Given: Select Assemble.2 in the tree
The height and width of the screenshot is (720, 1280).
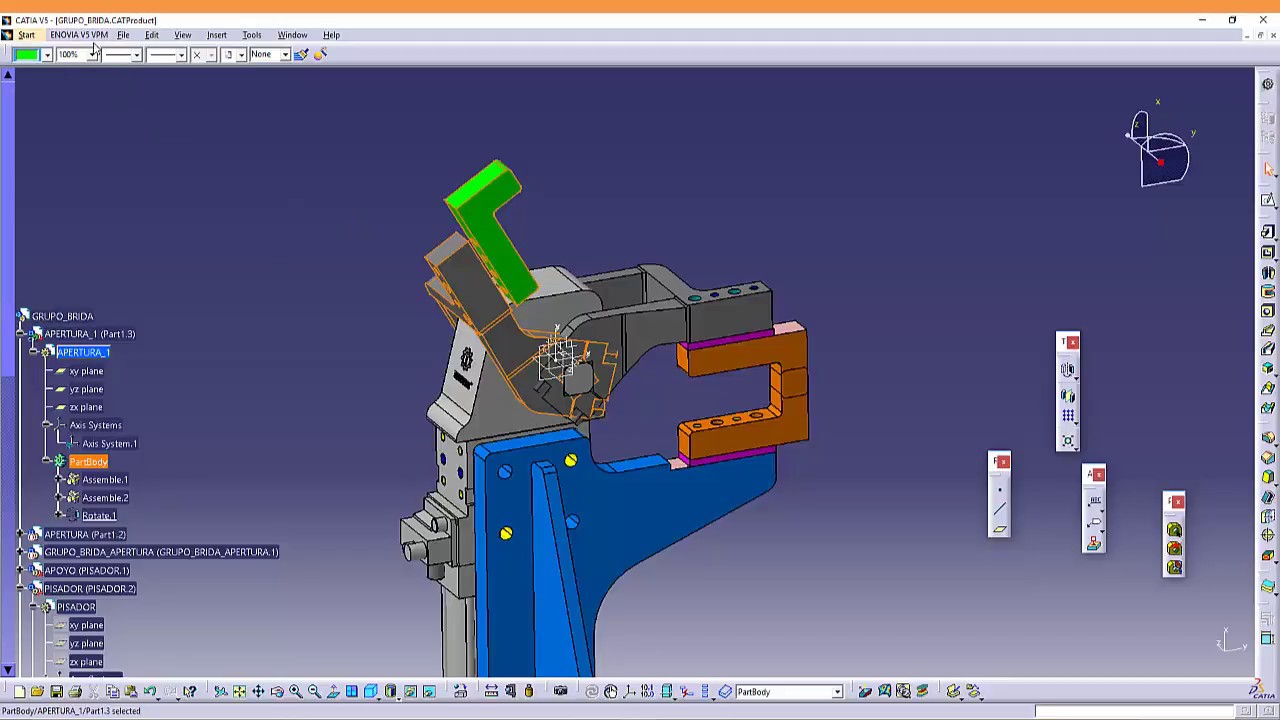Looking at the screenshot, I should tap(105, 498).
